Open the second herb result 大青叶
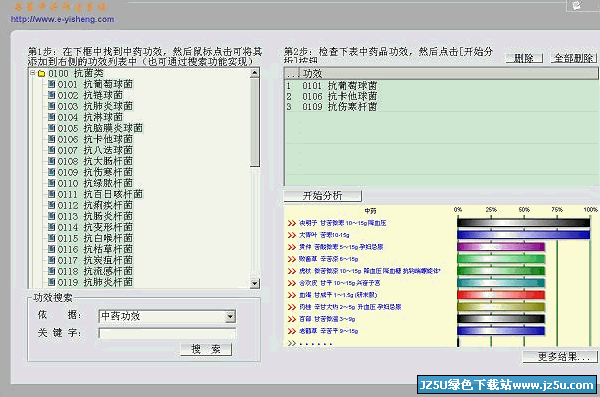This screenshot has width=600, height=397. point(324,235)
